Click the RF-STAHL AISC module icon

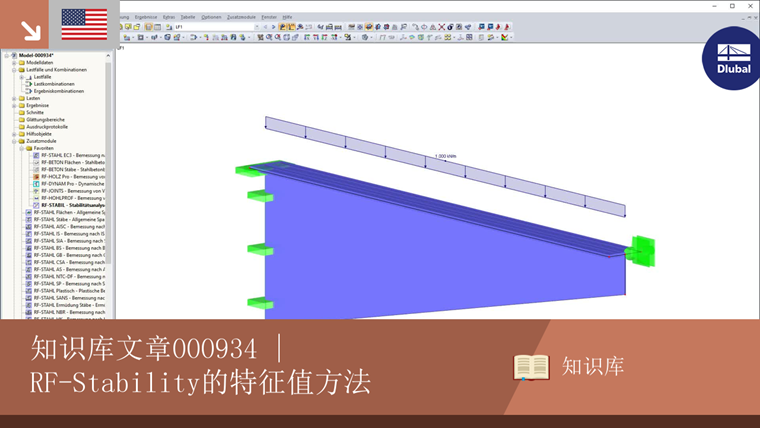pos(29,226)
